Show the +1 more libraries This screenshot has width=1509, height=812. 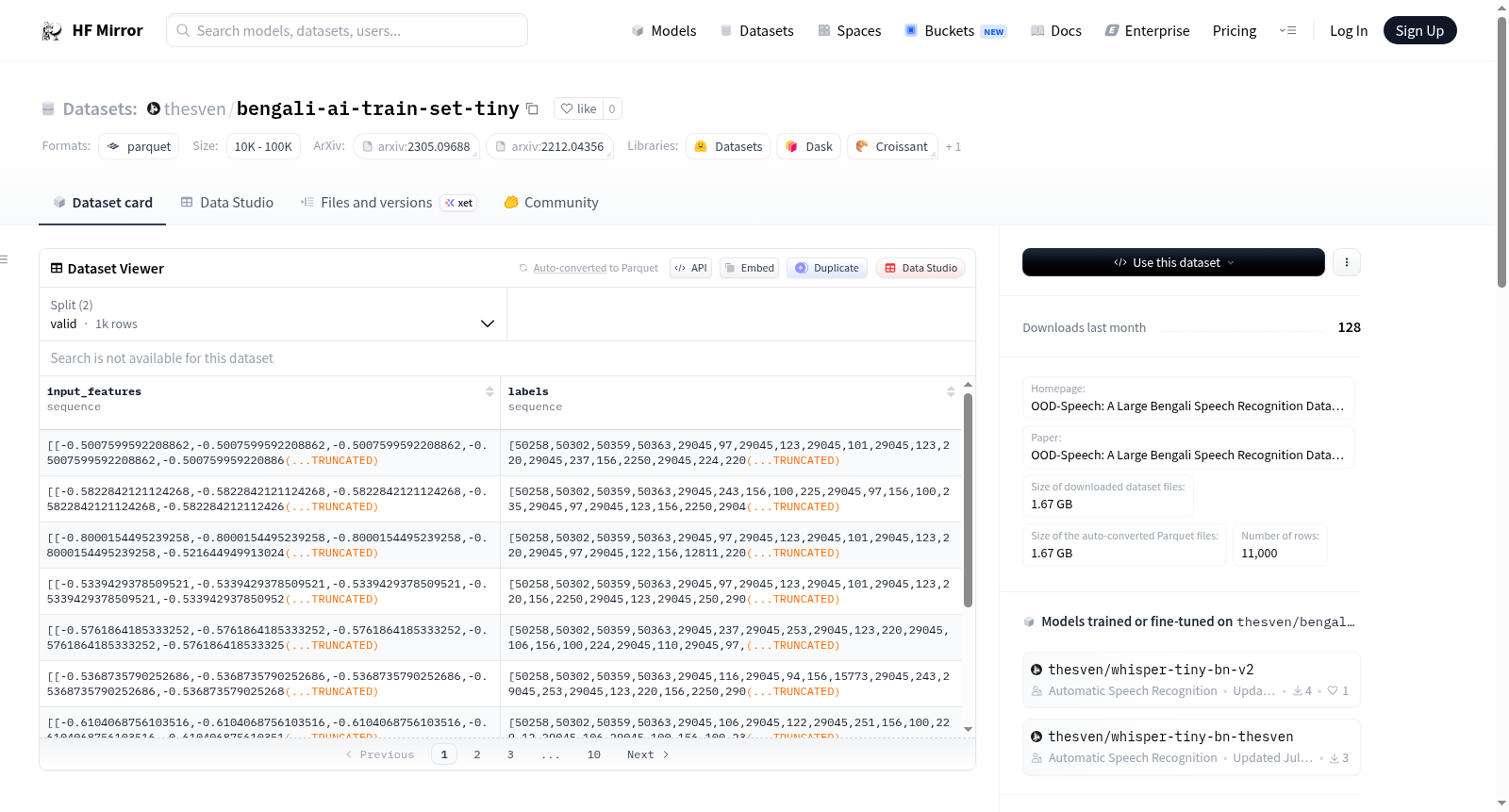pyautogui.click(x=953, y=146)
